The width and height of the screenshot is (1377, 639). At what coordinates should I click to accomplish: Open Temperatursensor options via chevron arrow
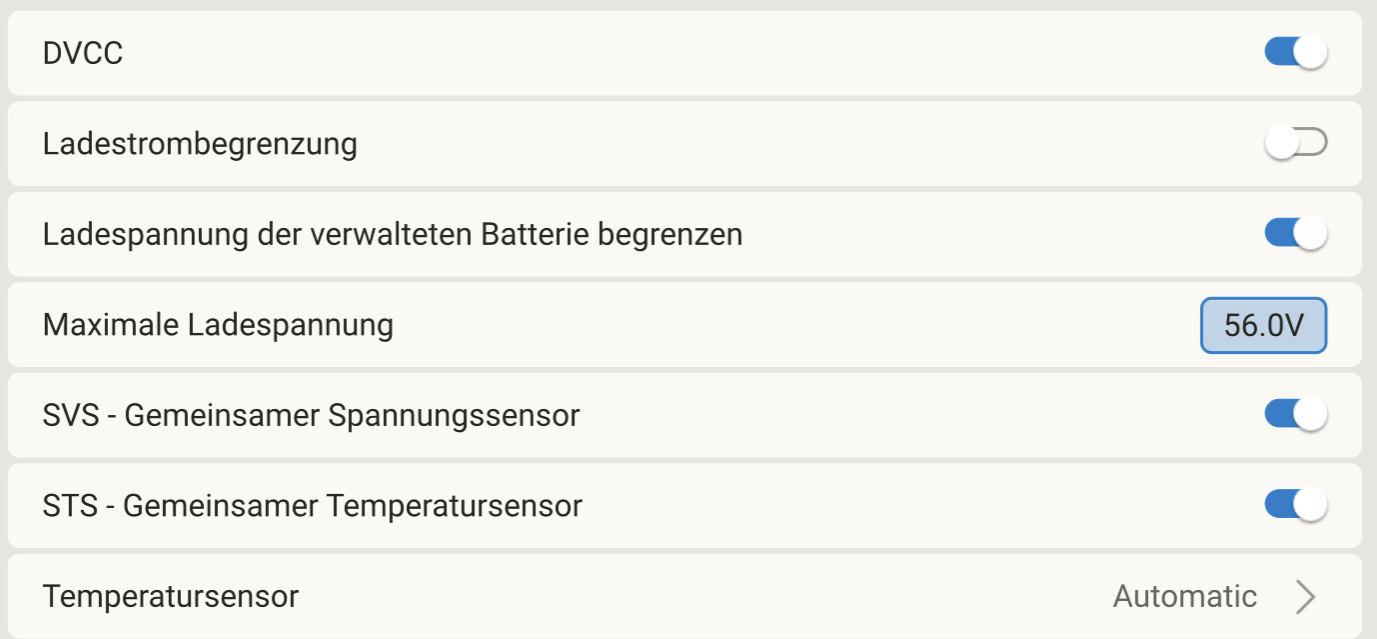(x=1305, y=597)
